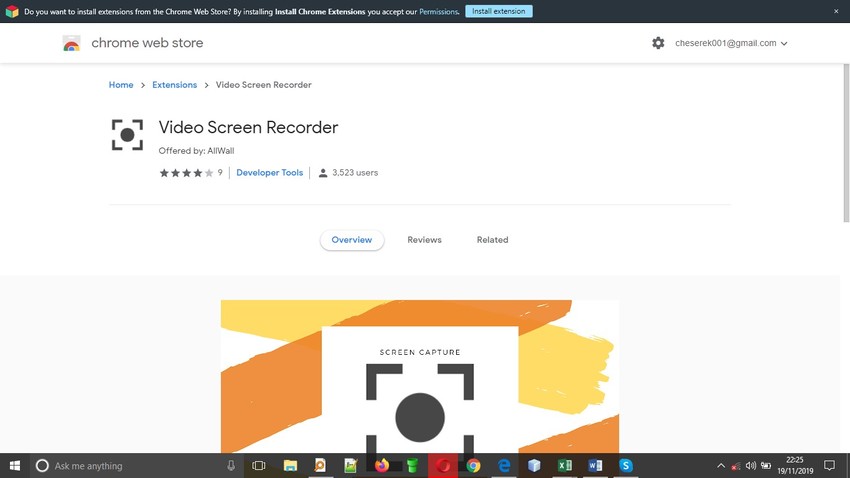
Task: Open Task View from the taskbar
Action: point(259,466)
